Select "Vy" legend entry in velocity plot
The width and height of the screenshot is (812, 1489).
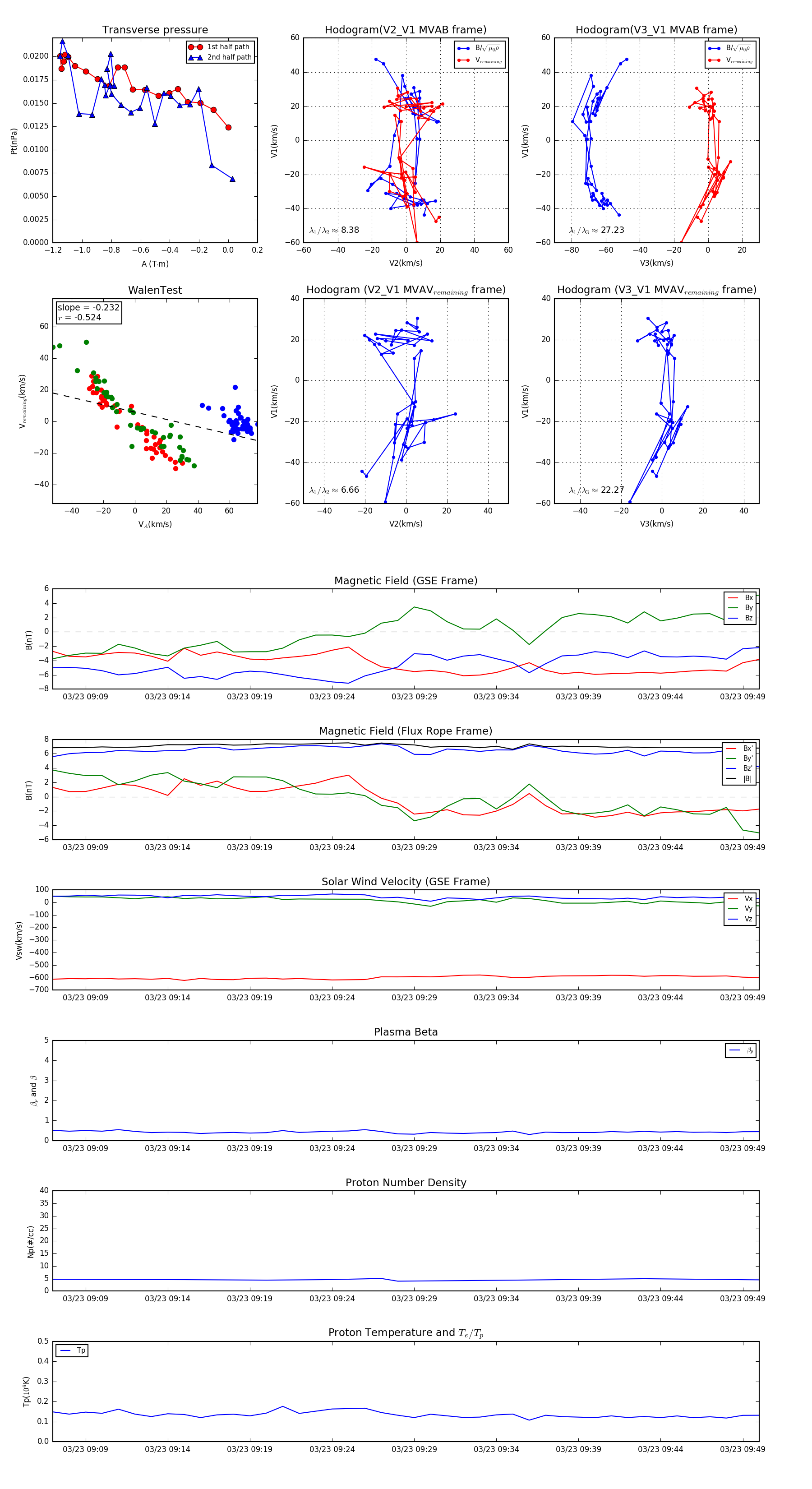(x=740, y=909)
